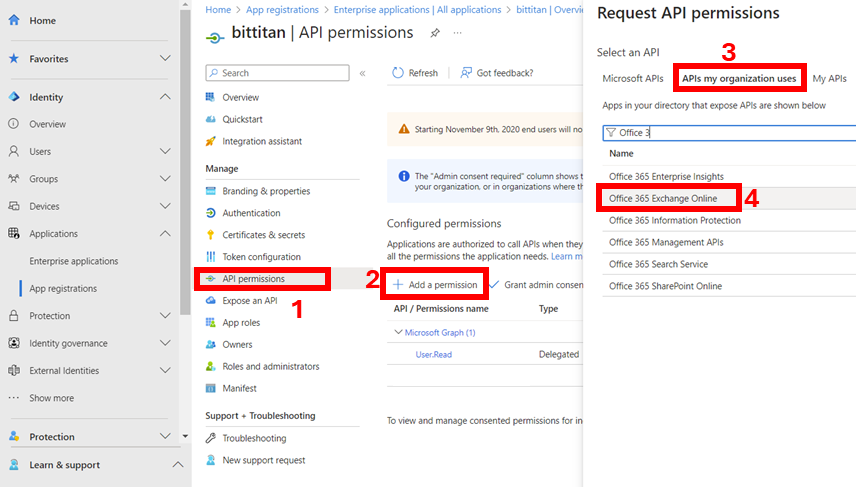Click the Home breadcrumb link
The width and height of the screenshot is (856, 487).
[x=218, y=10]
